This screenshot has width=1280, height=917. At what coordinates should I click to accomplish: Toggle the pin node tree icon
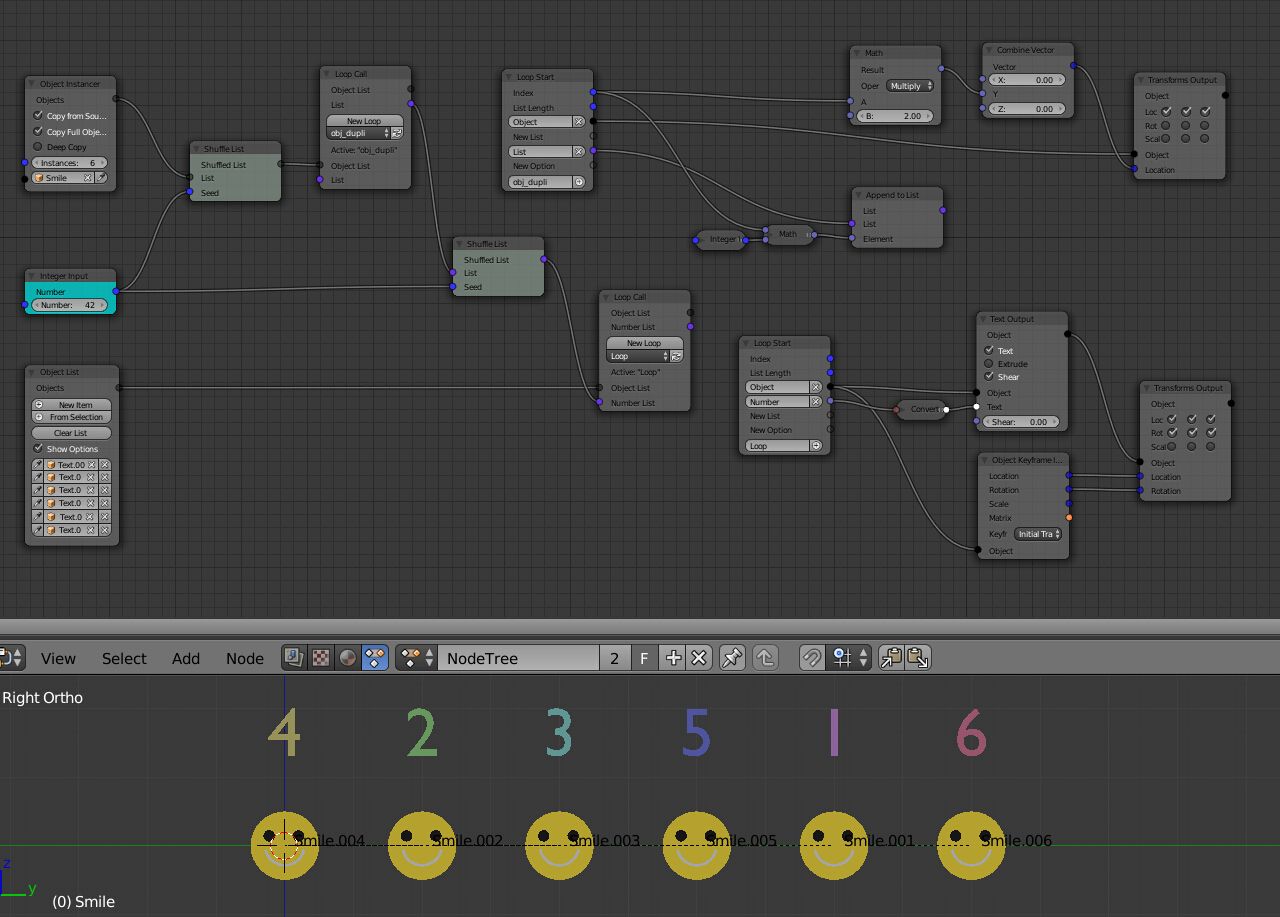tap(732, 658)
